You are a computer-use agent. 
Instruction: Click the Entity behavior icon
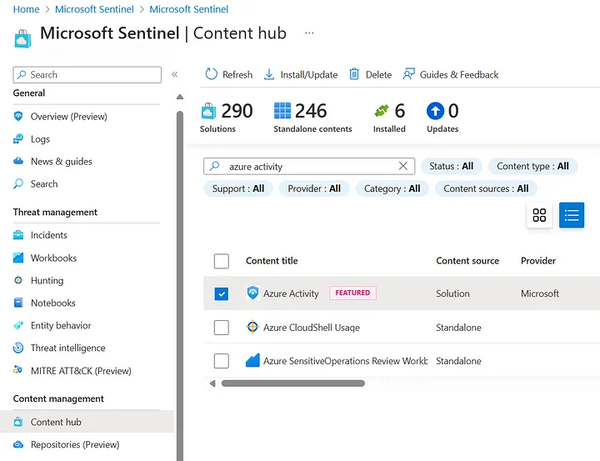pyautogui.click(x=18, y=325)
